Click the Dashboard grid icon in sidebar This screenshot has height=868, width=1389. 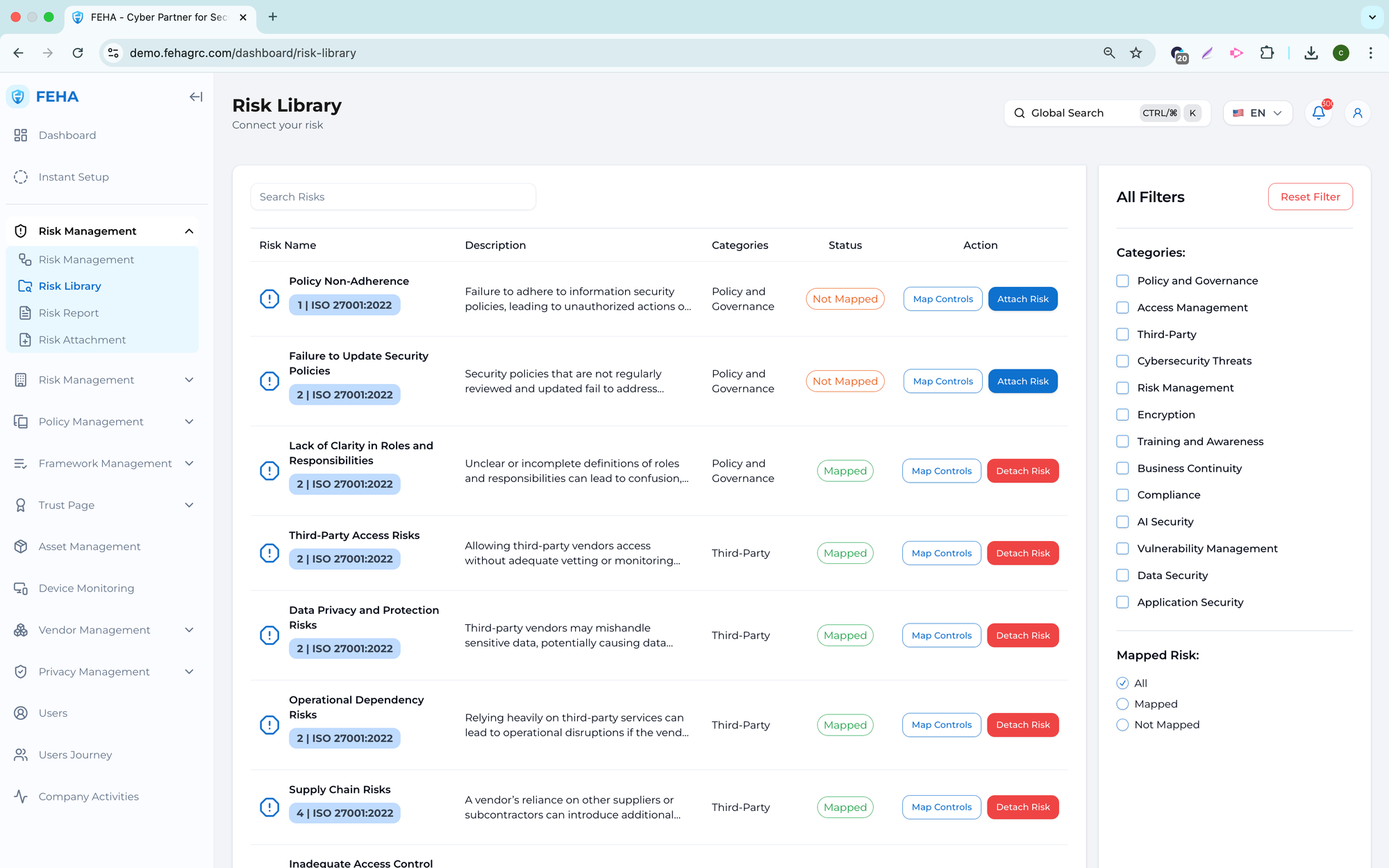pyautogui.click(x=21, y=135)
